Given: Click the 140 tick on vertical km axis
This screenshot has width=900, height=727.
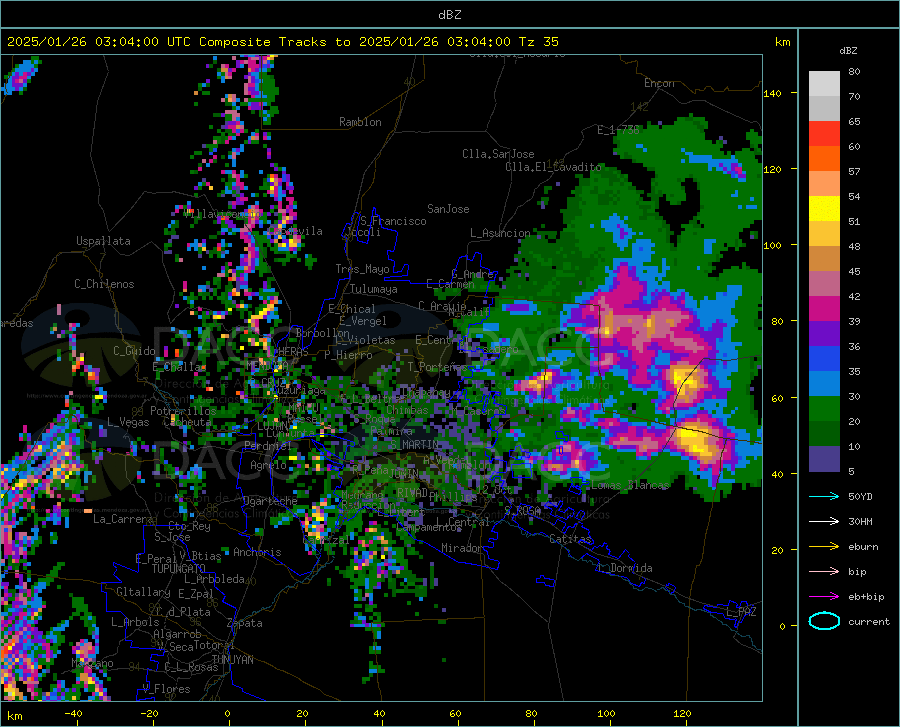Looking at the screenshot, I should (x=773, y=93).
